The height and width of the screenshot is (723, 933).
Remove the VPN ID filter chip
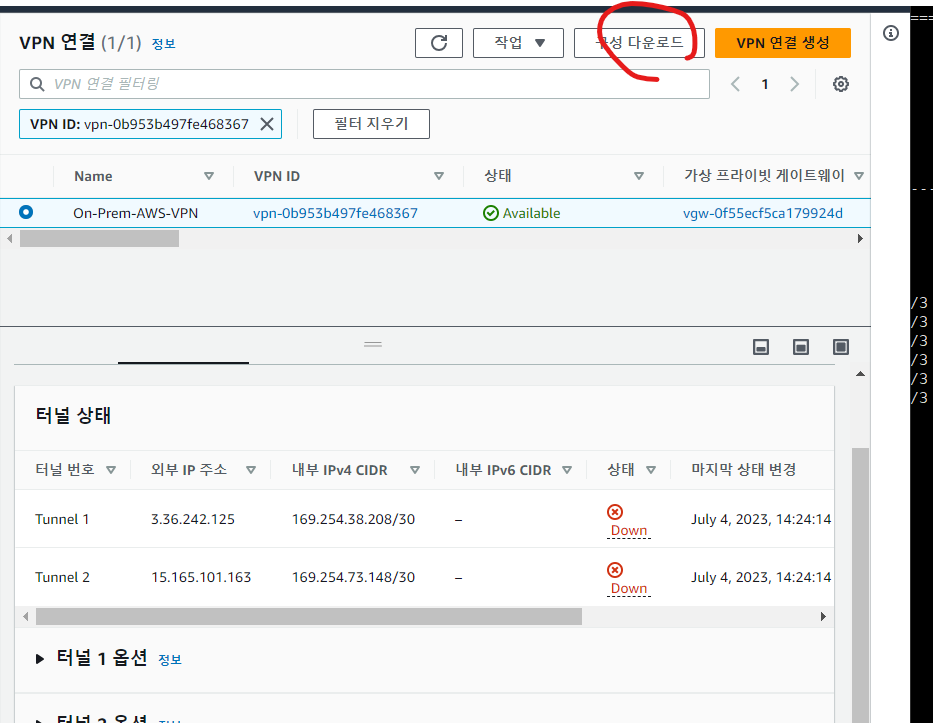[x=267, y=124]
